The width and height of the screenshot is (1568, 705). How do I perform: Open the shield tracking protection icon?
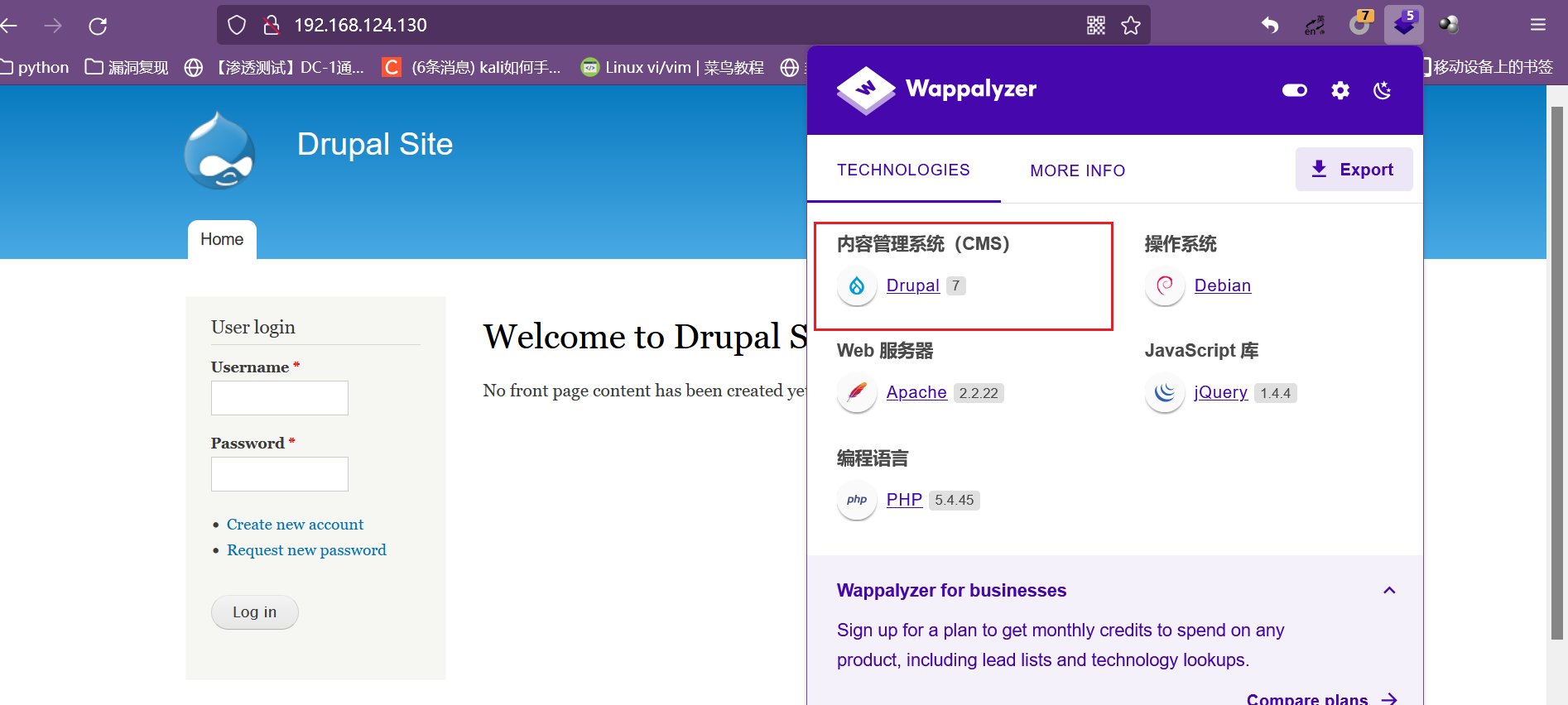tap(237, 25)
